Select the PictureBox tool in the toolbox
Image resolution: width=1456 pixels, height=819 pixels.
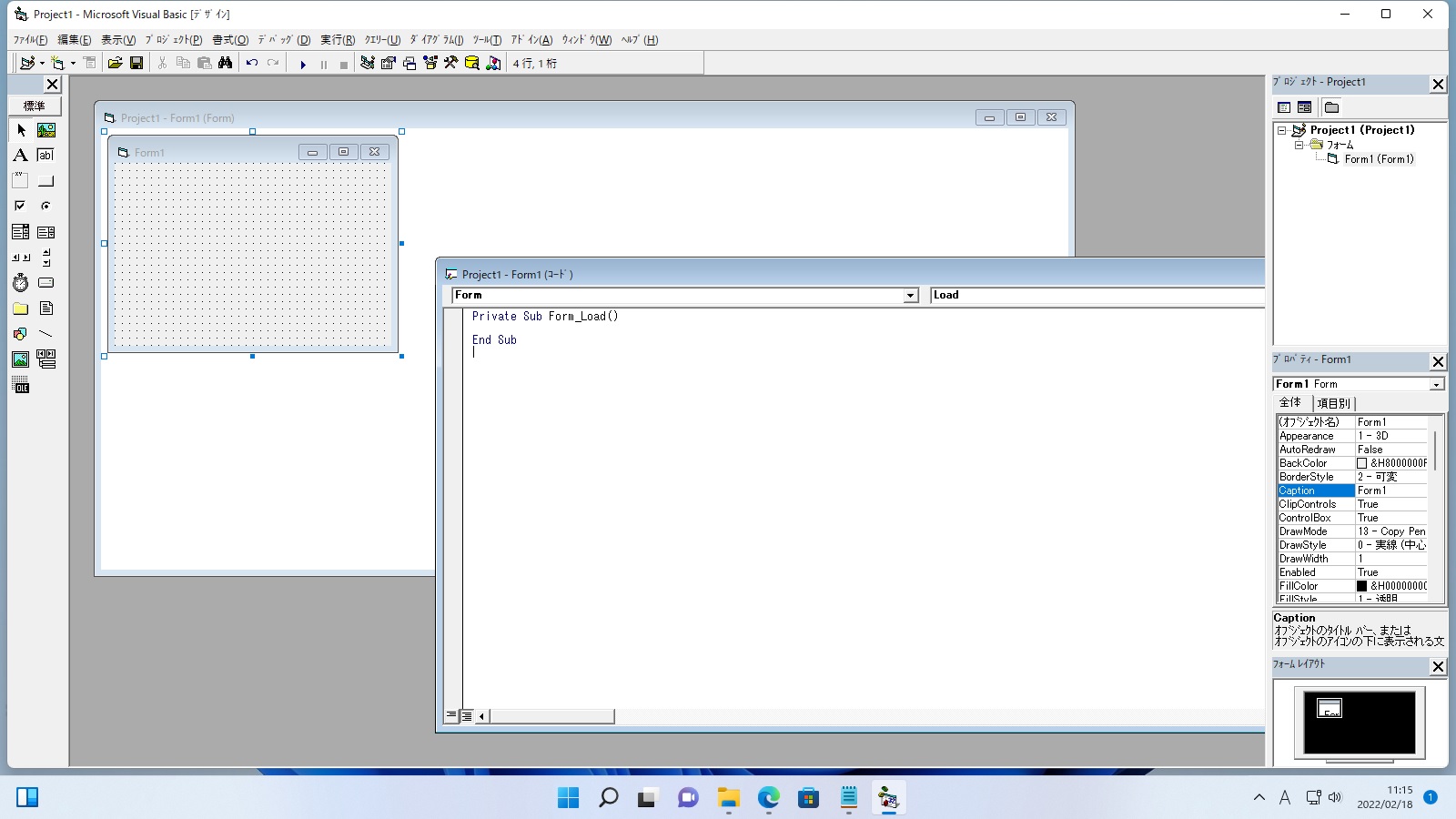[x=46, y=130]
